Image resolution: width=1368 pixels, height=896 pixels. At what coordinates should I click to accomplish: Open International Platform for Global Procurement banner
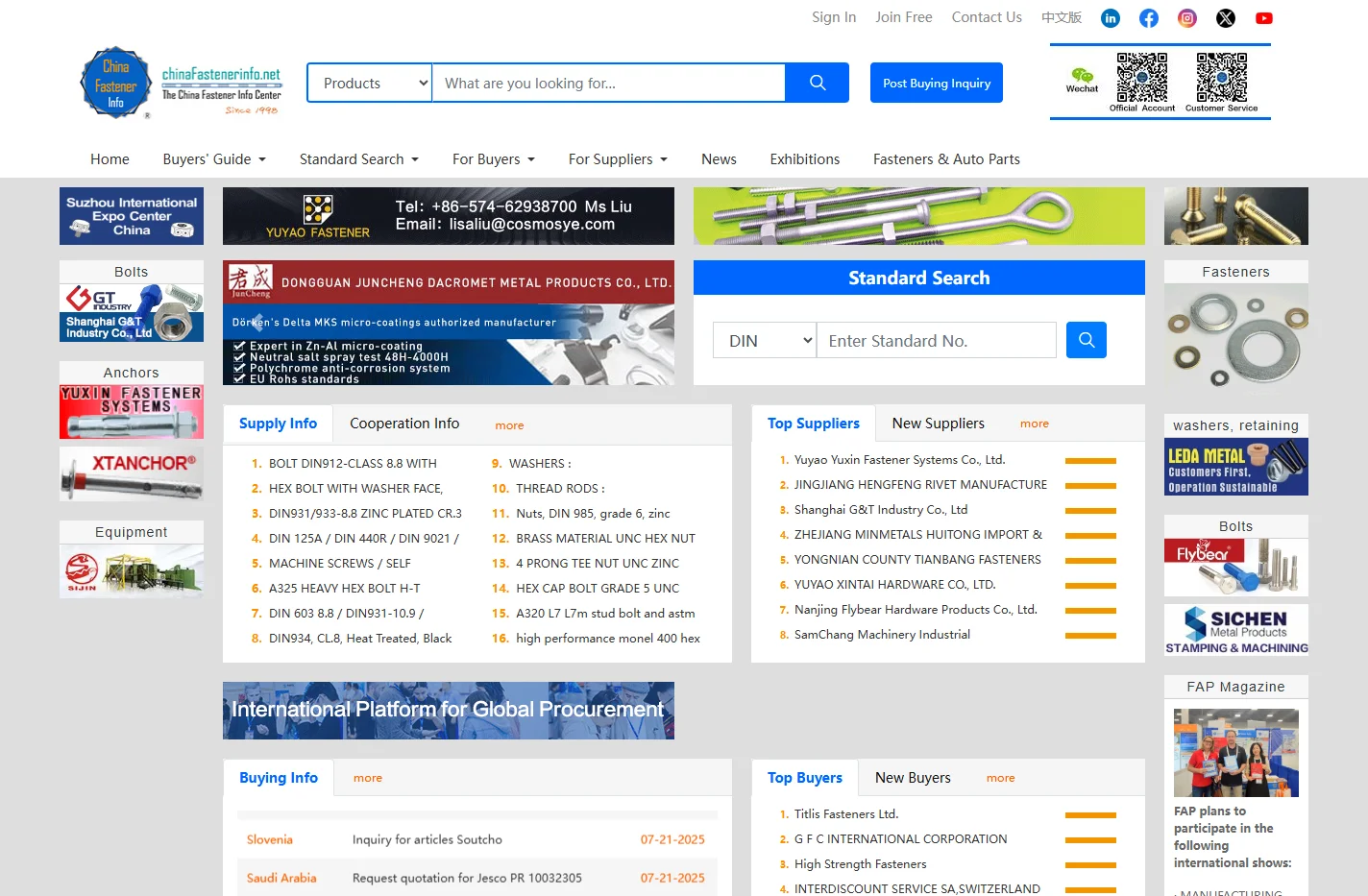(x=449, y=711)
